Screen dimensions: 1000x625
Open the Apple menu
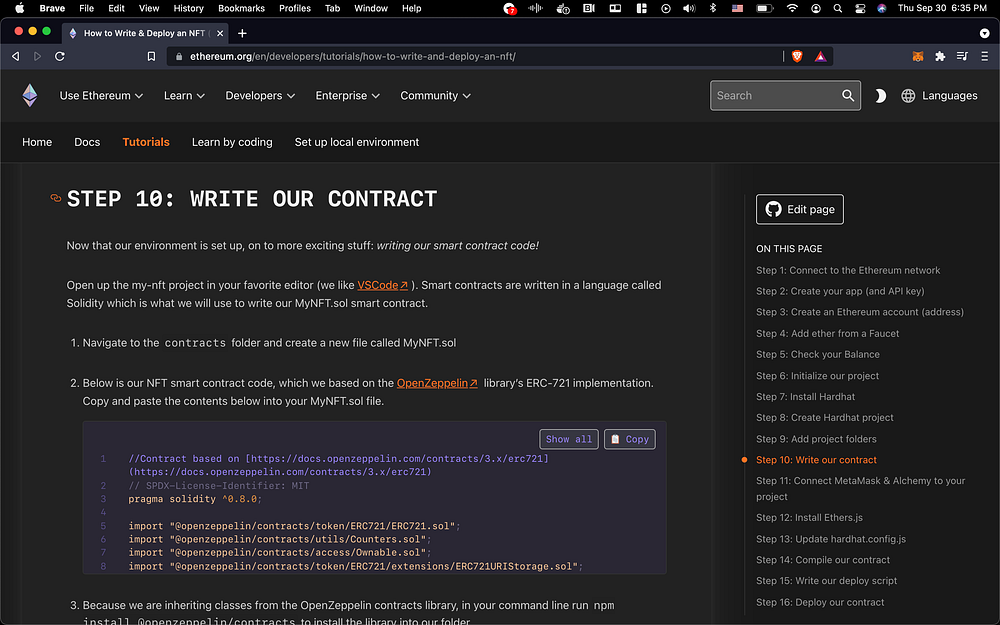click(x=19, y=8)
